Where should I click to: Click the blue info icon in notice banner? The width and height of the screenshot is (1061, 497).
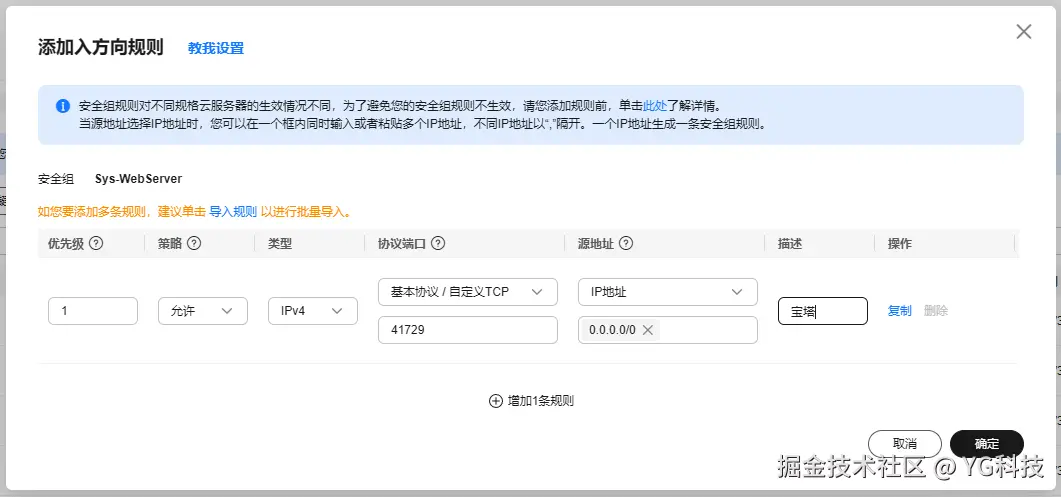pyautogui.click(x=63, y=105)
